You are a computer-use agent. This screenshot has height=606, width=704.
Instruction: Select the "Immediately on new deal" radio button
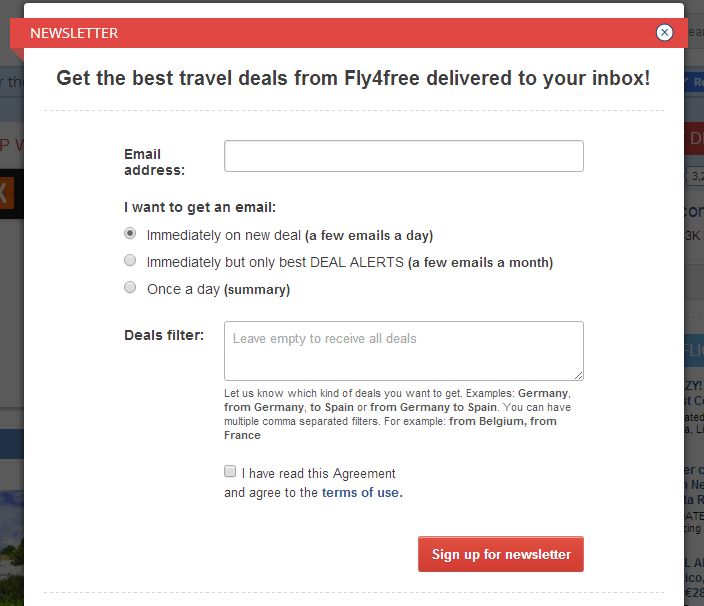(x=130, y=234)
